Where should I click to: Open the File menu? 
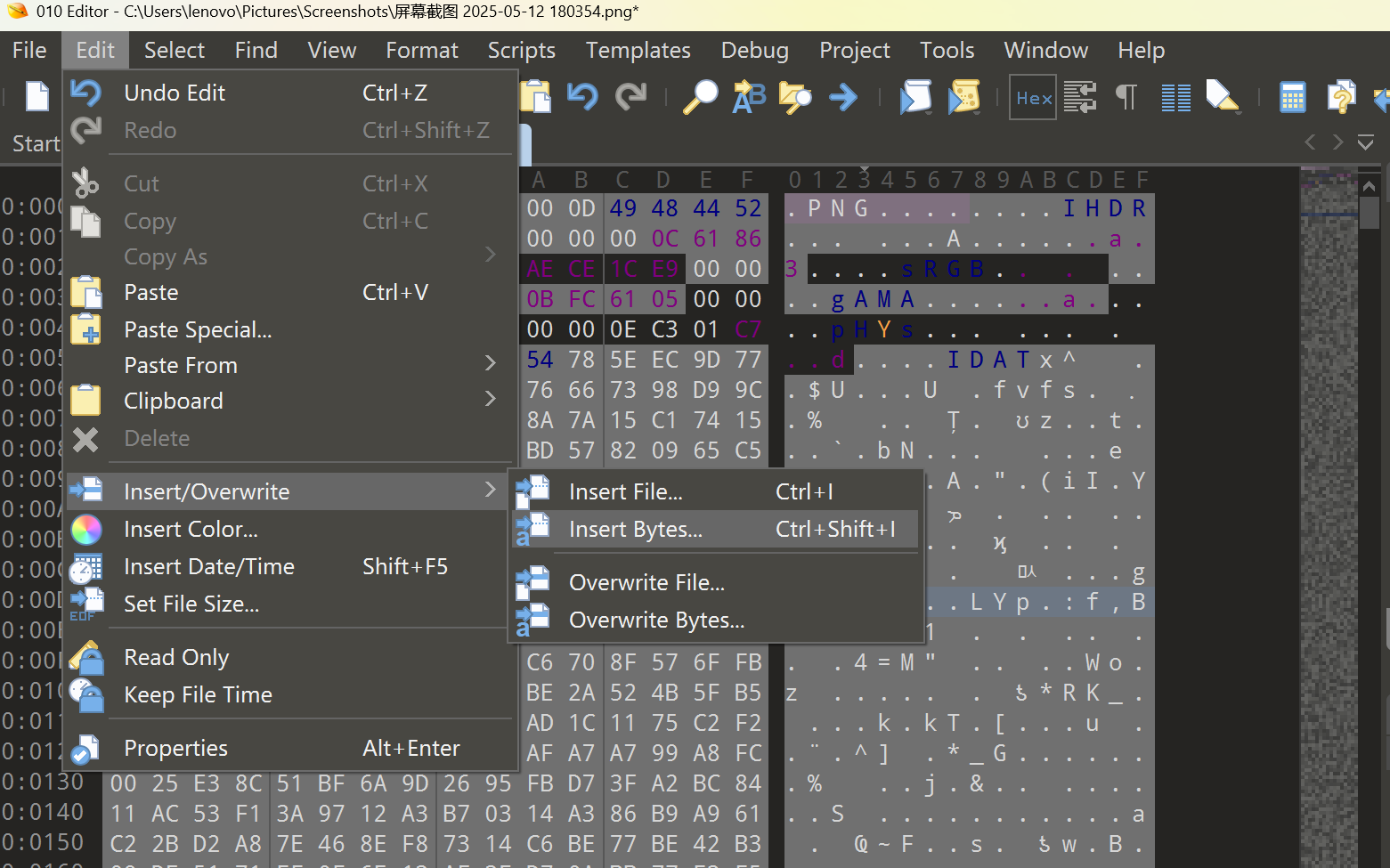coord(29,50)
